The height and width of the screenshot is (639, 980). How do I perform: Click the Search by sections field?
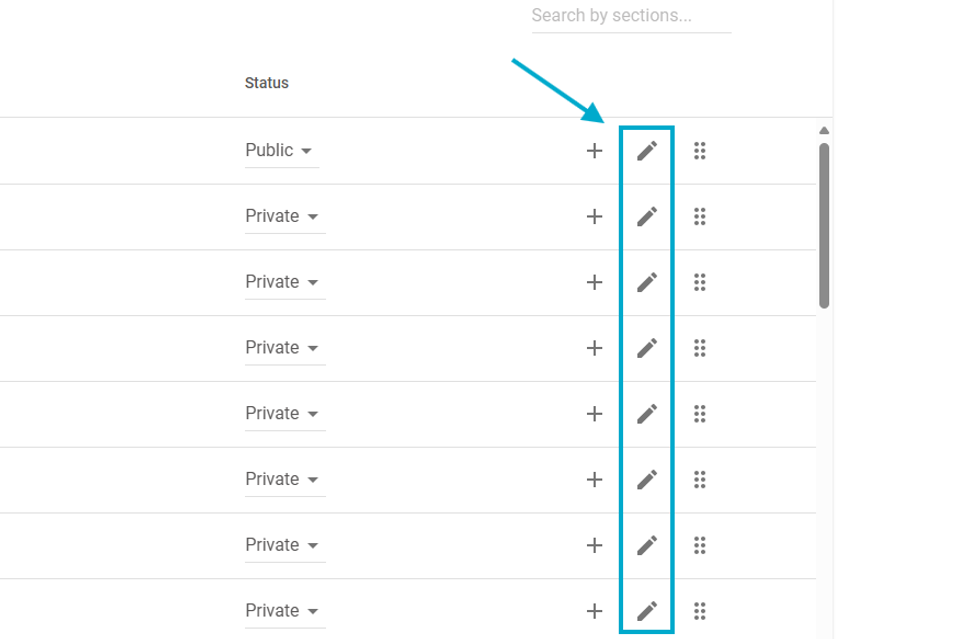pos(630,16)
